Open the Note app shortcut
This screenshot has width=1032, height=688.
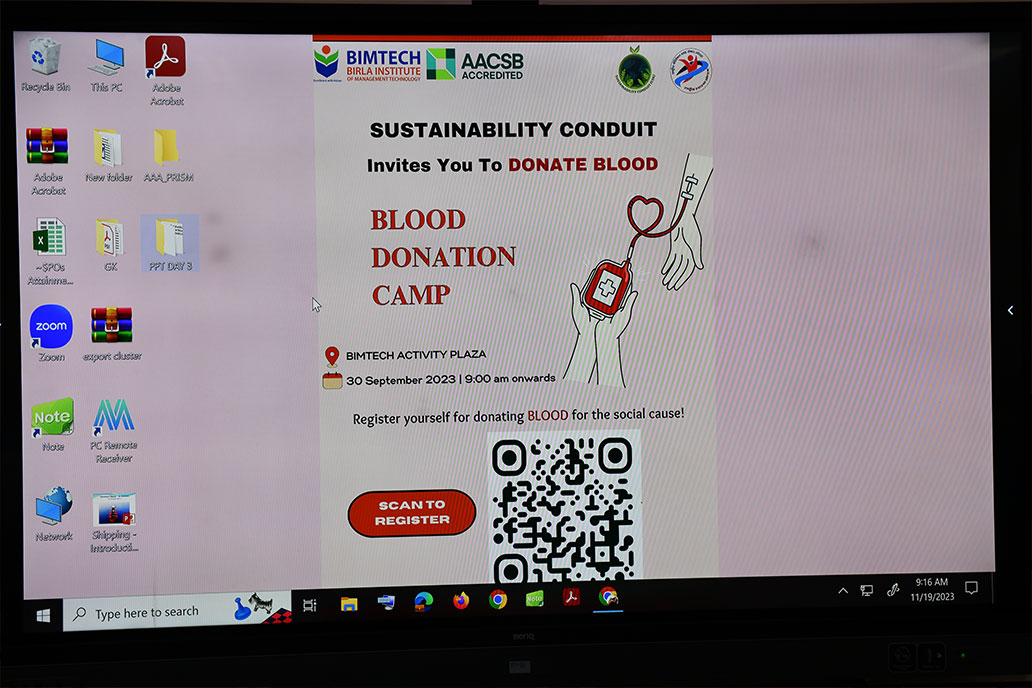[x=52, y=418]
